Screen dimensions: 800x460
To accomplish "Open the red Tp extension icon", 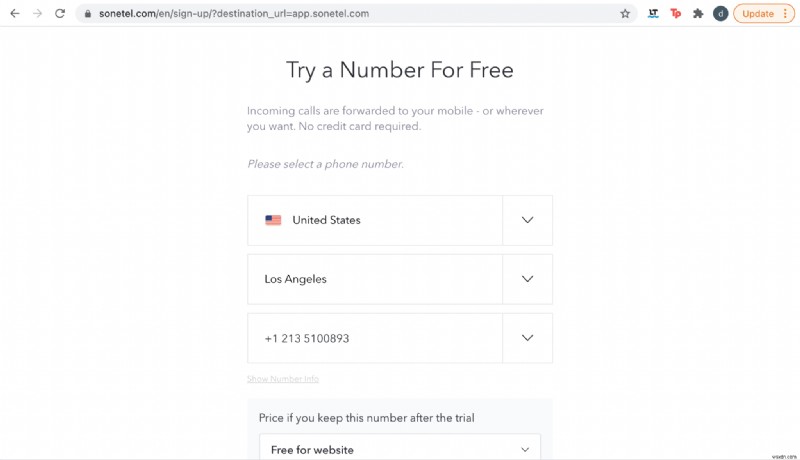I will [x=675, y=14].
